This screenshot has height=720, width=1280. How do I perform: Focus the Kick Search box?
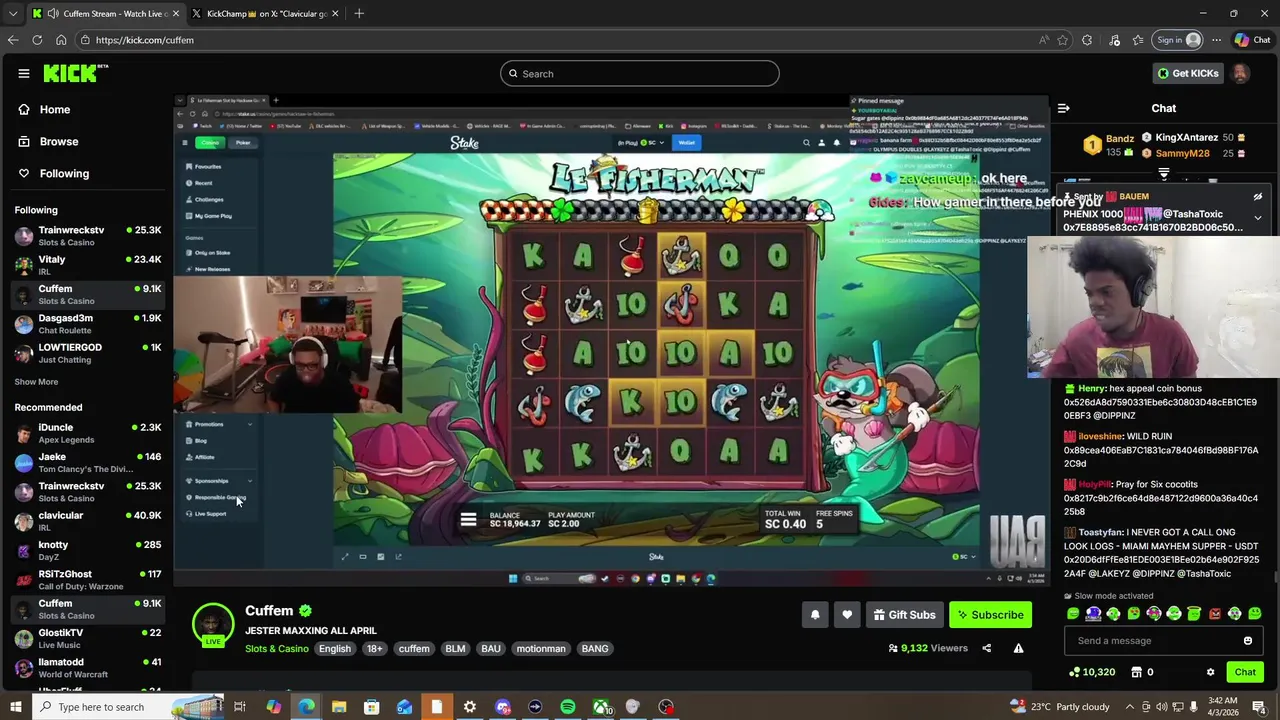pyautogui.click(x=640, y=73)
